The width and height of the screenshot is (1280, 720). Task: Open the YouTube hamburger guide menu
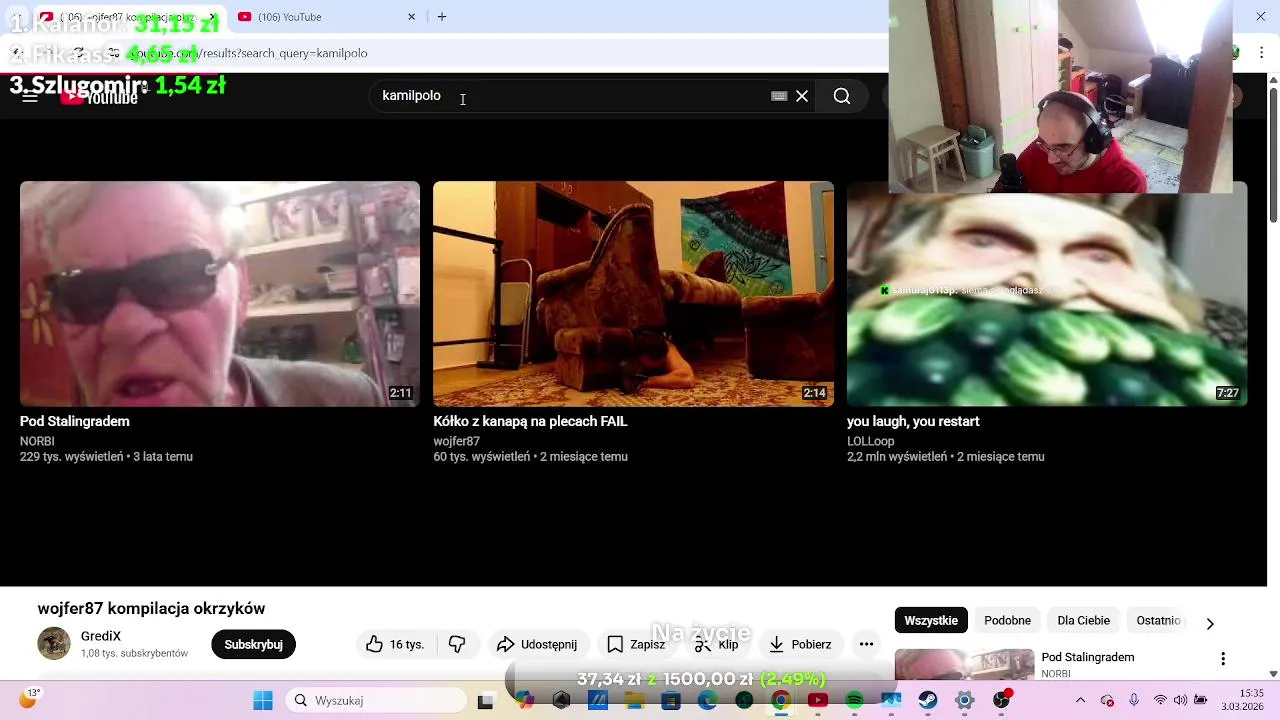click(30, 96)
